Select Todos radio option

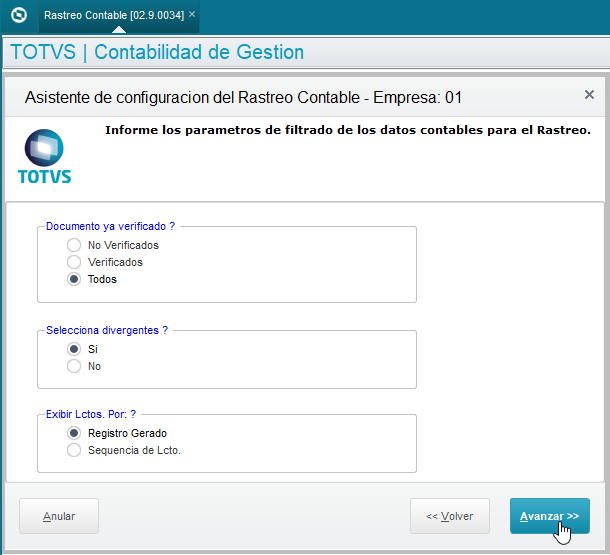coord(74,279)
